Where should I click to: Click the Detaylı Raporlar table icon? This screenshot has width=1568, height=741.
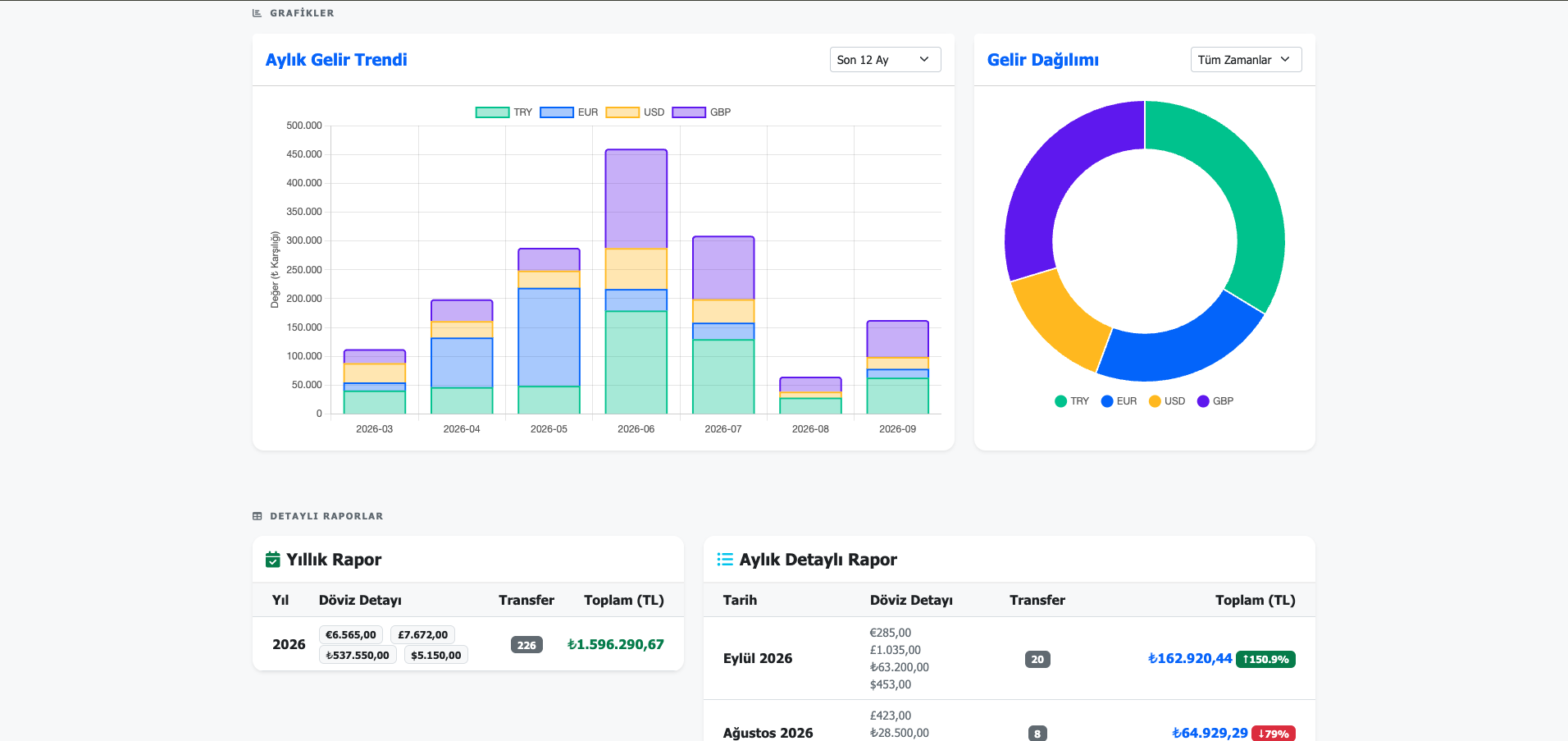click(258, 516)
